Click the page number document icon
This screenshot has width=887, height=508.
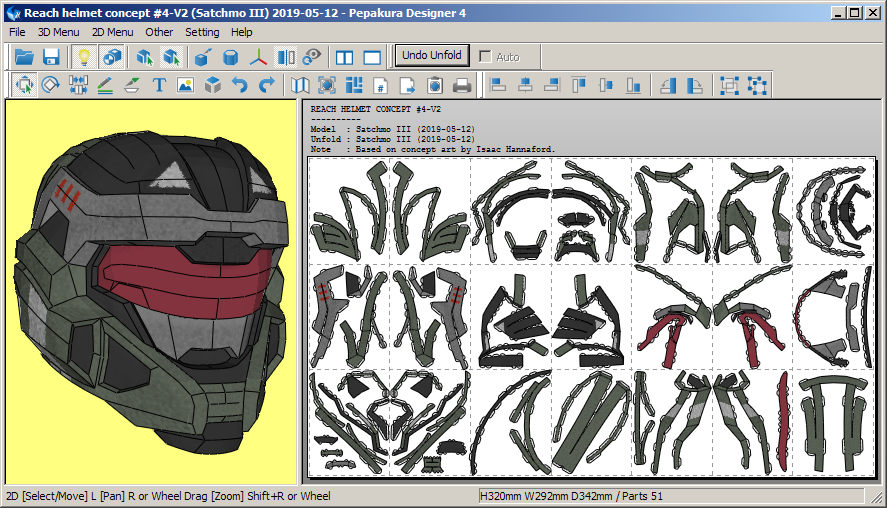381,85
